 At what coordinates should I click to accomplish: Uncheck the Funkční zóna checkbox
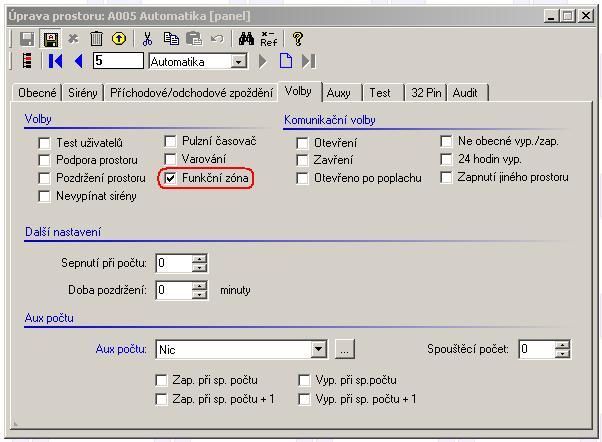coord(171,178)
